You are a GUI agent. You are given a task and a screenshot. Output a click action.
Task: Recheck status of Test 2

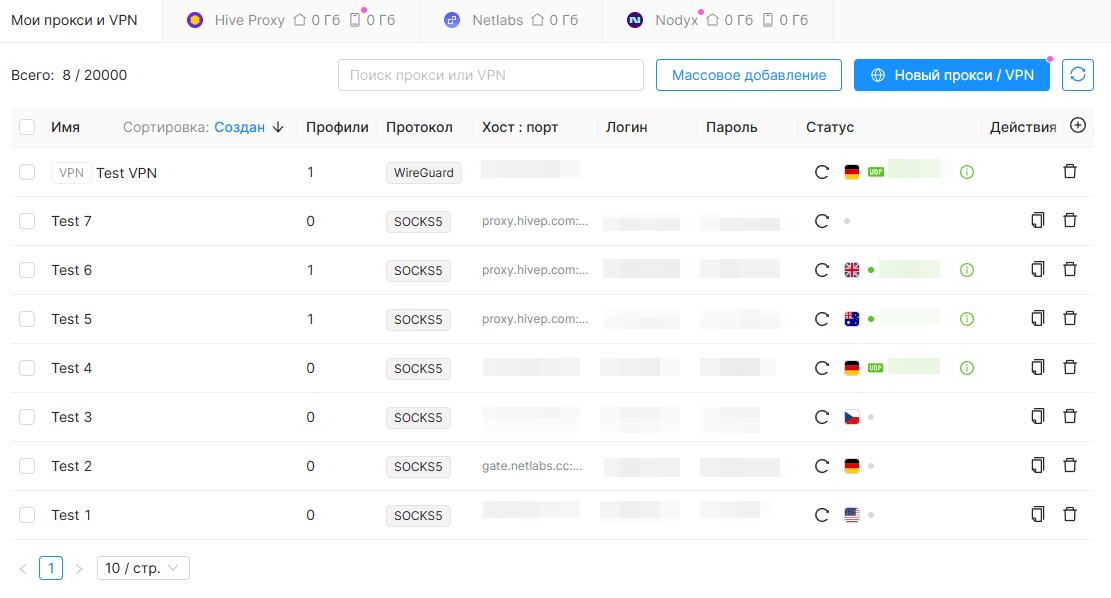point(822,466)
